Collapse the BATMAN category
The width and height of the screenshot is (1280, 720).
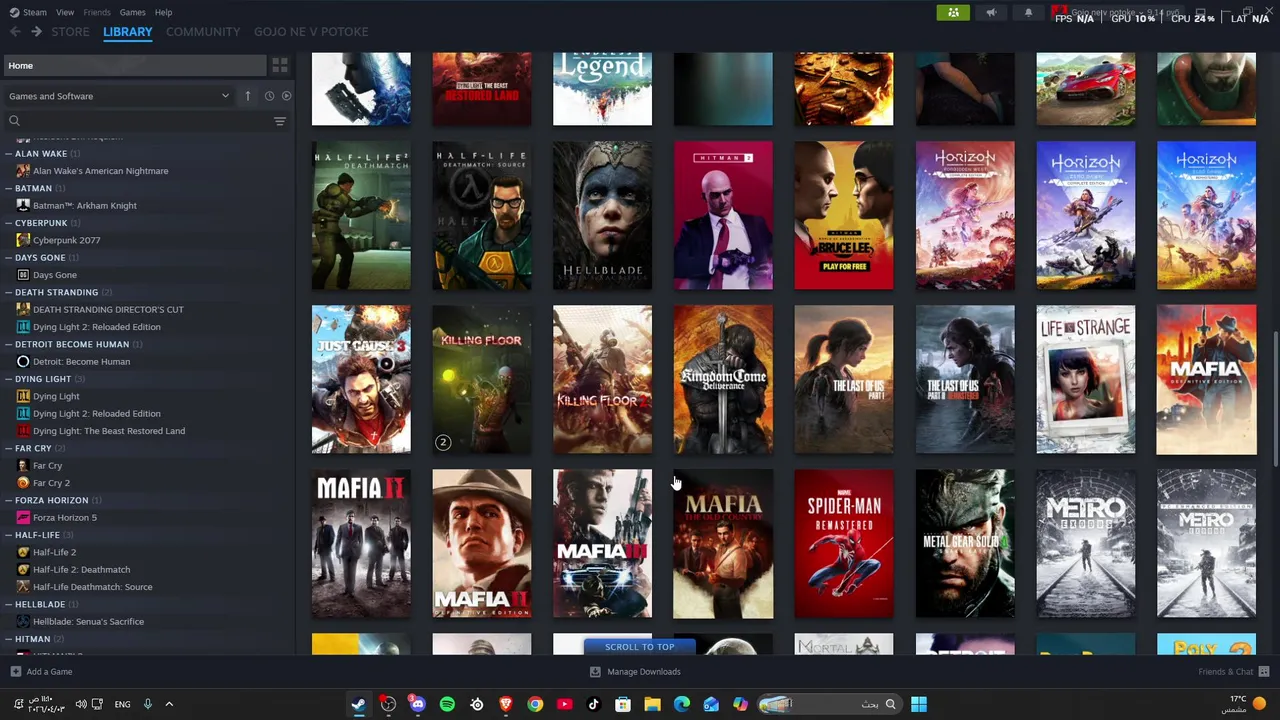coord(8,188)
